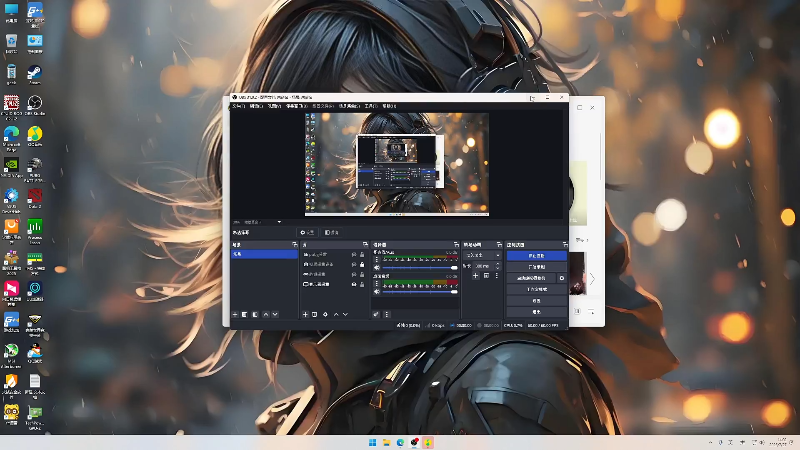Image resolution: width=800 pixels, height=450 pixels.
Task: Move the scene up in Scenes dock
Action: (x=265, y=315)
